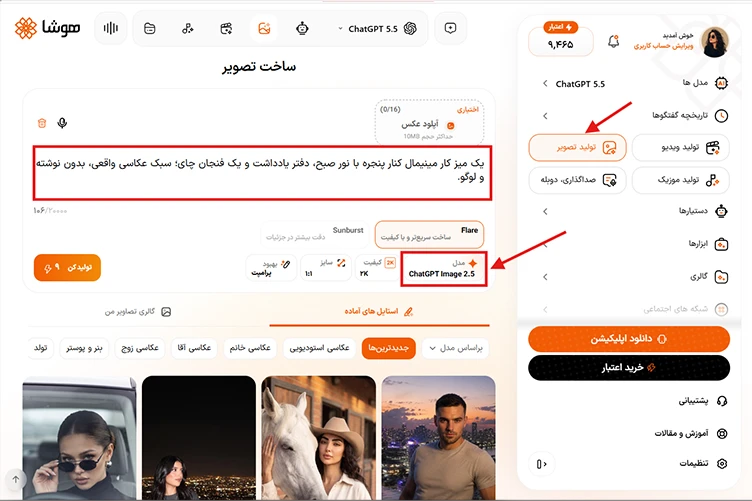
Task: Select عکاسی آقا filter chip
Action: point(194,348)
